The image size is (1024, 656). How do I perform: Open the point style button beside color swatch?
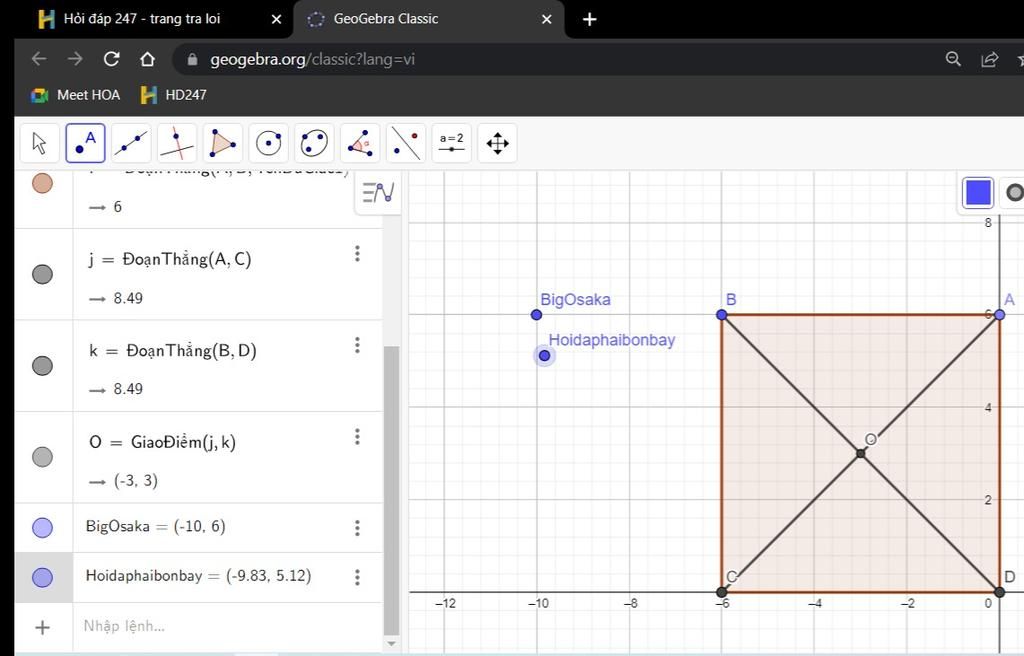pos(1014,193)
